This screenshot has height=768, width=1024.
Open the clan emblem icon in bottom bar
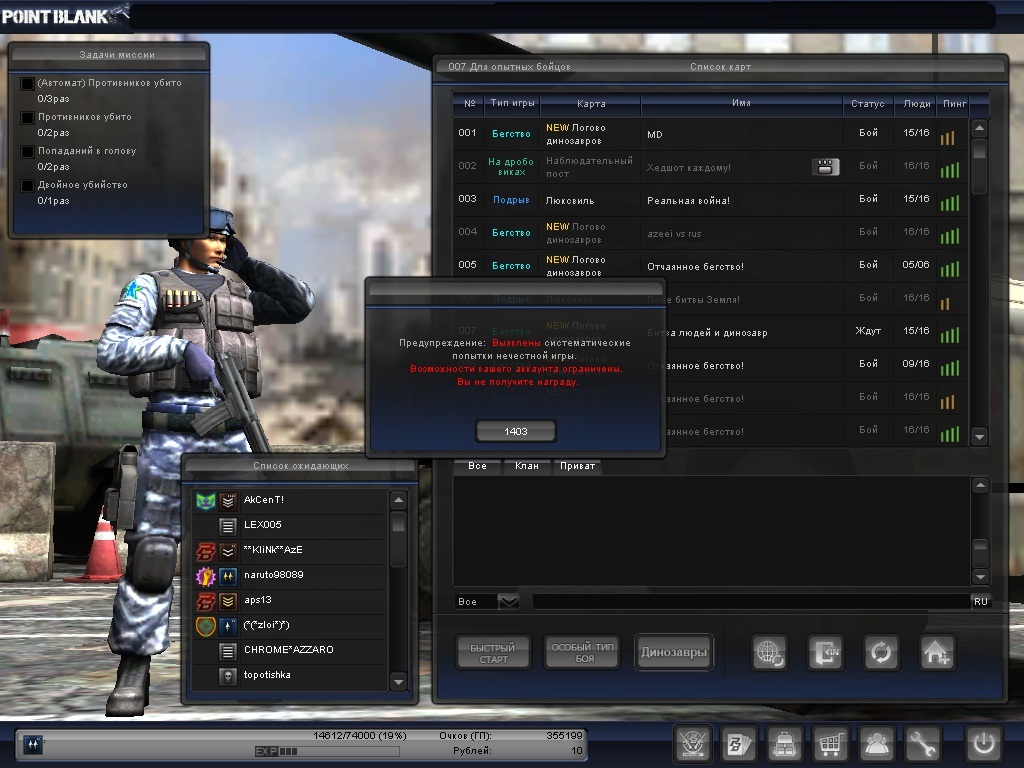pos(693,744)
